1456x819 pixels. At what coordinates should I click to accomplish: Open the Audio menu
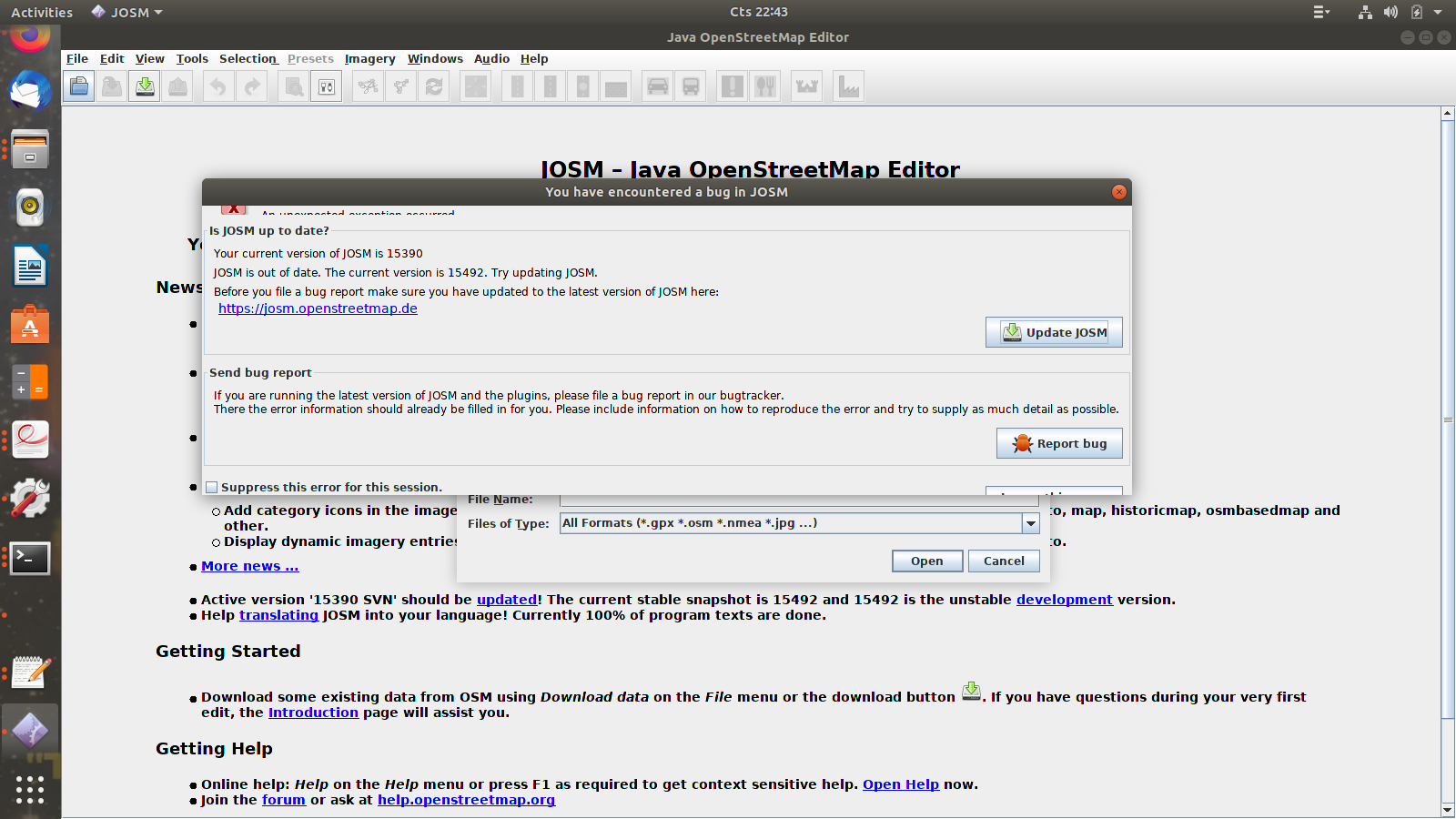[x=491, y=58]
